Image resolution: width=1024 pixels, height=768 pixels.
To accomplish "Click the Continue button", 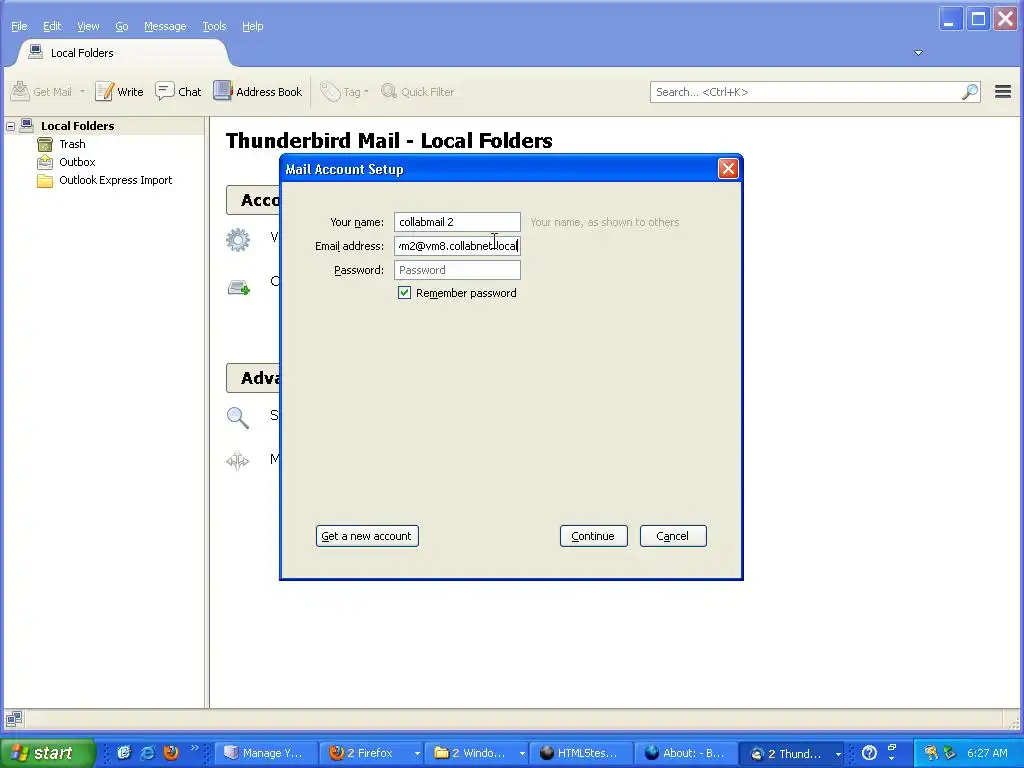I will point(594,536).
